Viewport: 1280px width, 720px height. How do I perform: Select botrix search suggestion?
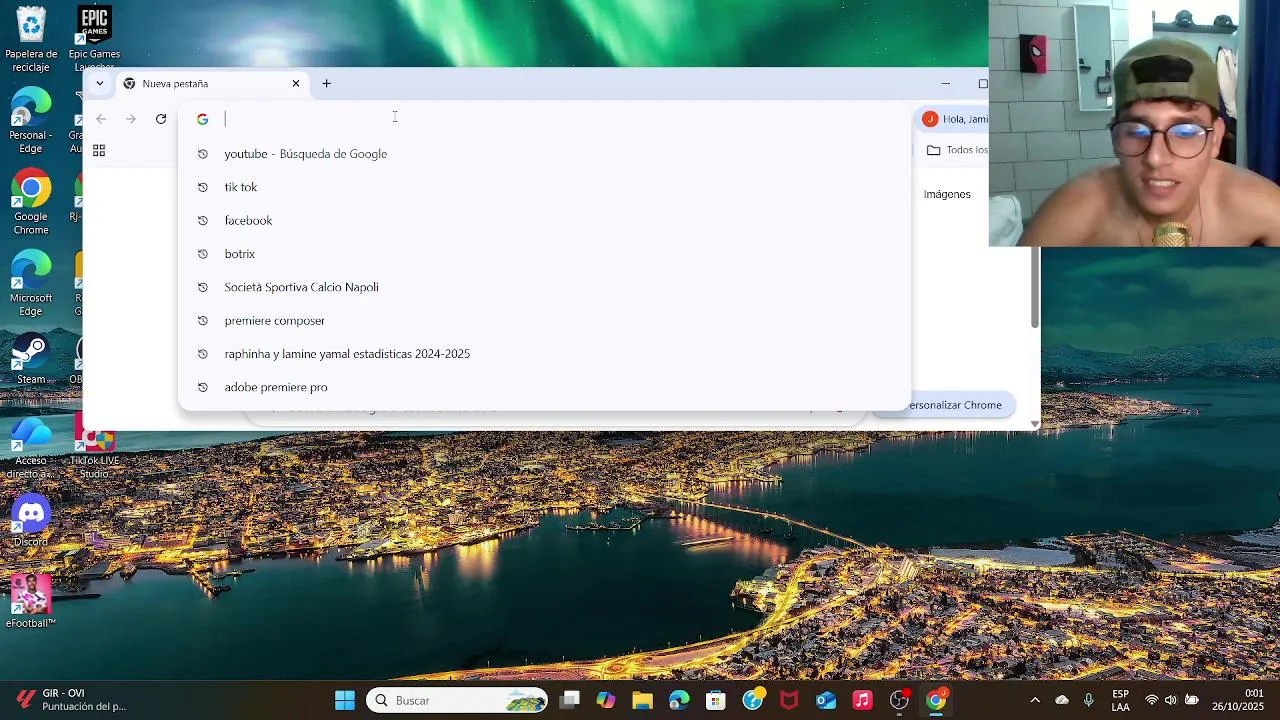pos(544,254)
